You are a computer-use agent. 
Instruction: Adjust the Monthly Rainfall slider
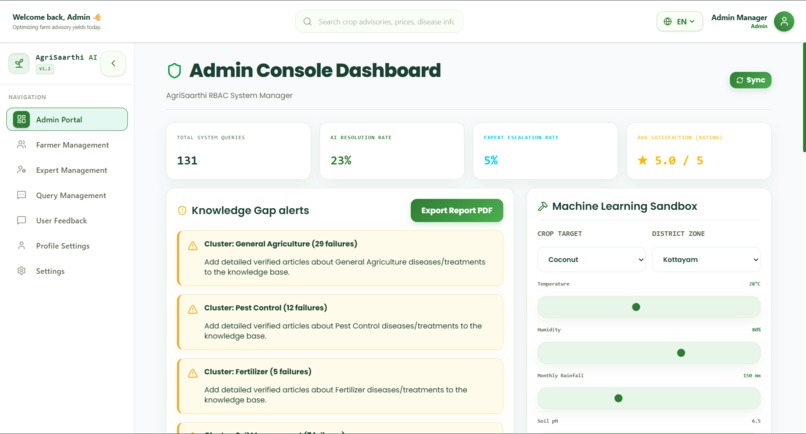click(x=649, y=398)
